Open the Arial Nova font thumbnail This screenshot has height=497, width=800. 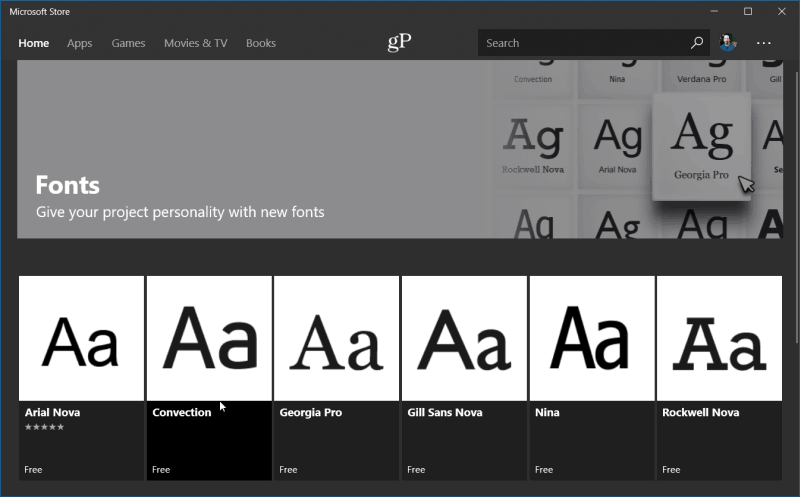click(x=82, y=338)
